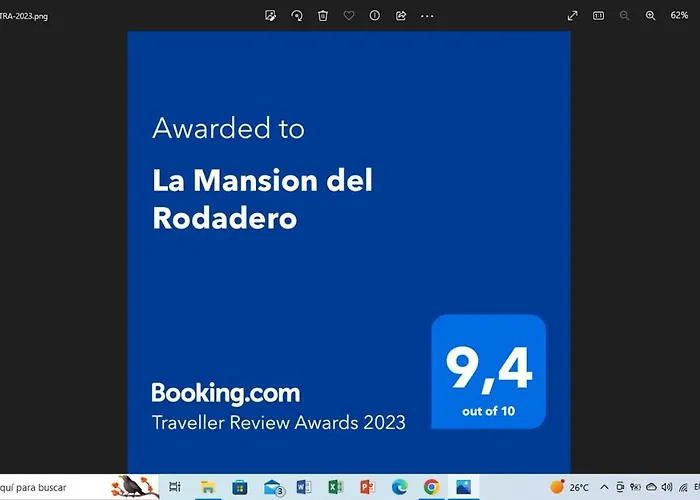700x500 pixels.
Task: Rotate the image
Action: (x=296, y=16)
